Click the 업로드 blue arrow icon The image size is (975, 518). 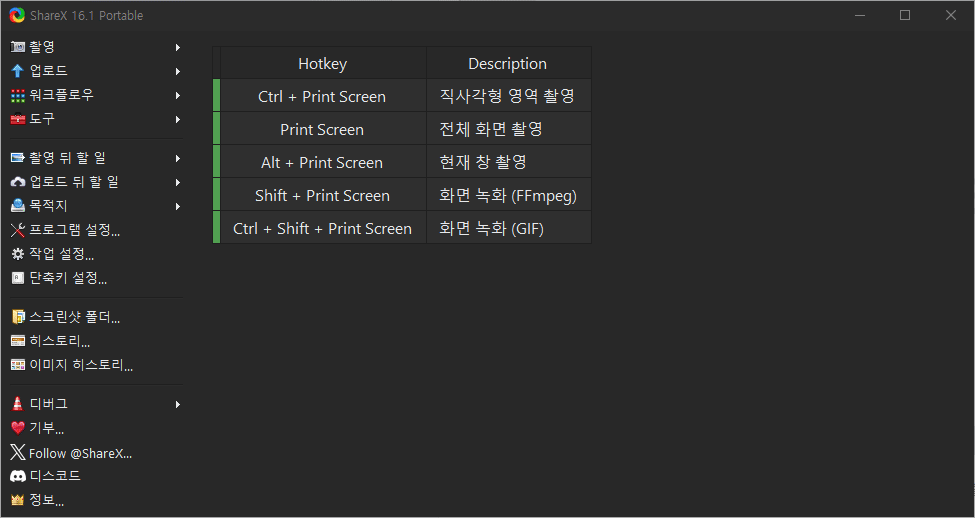(18, 71)
